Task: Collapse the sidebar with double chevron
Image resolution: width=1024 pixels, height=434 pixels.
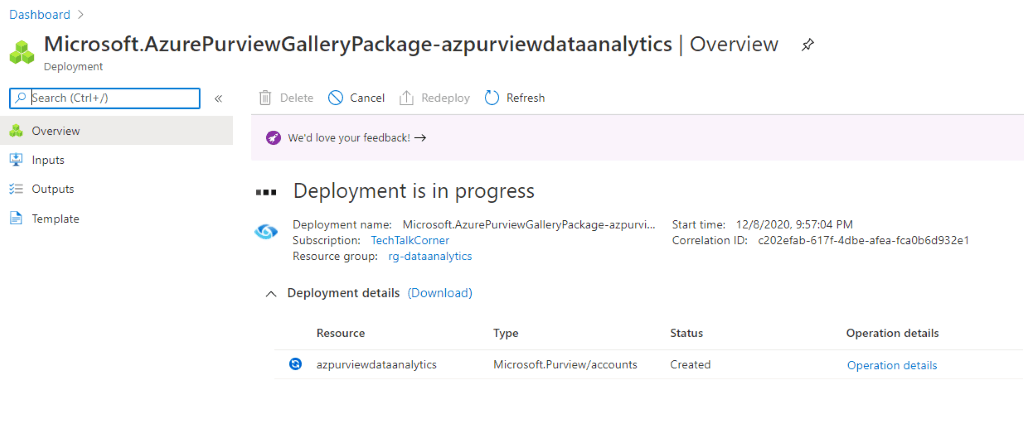Action: click(219, 99)
